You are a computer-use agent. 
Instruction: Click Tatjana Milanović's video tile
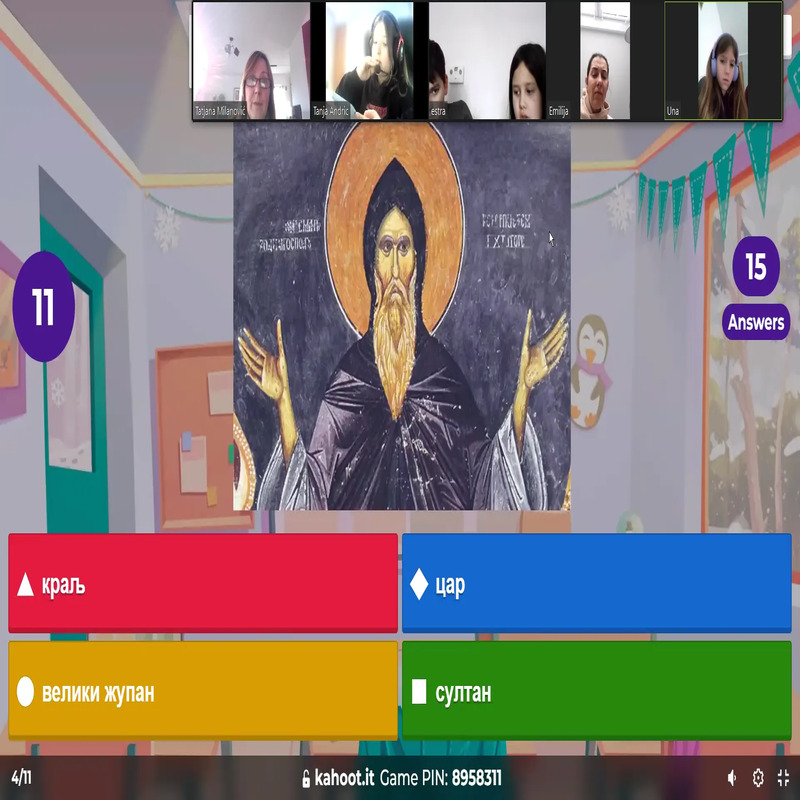[252, 61]
